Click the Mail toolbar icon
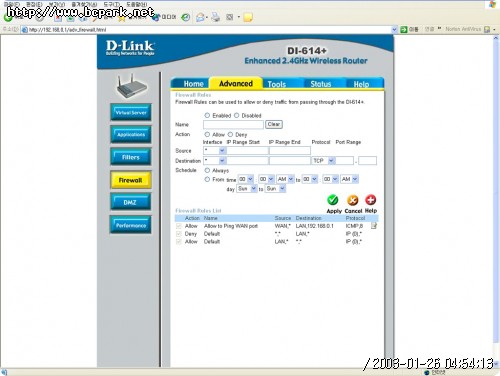This screenshot has height=376, width=500. (x=200, y=17)
